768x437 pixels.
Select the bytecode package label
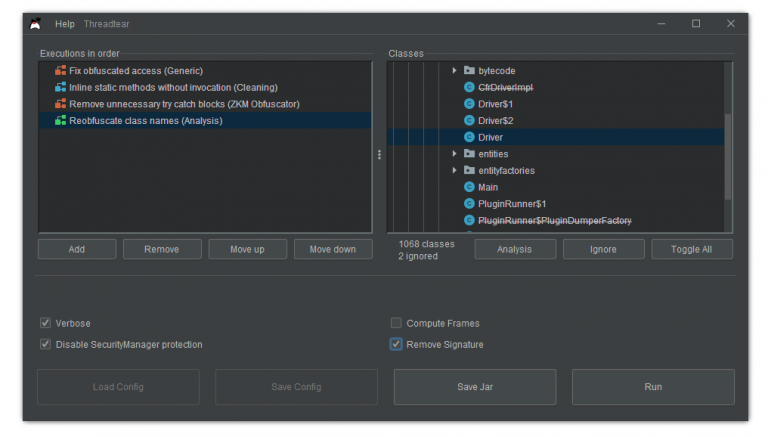(x=497, y=71)
